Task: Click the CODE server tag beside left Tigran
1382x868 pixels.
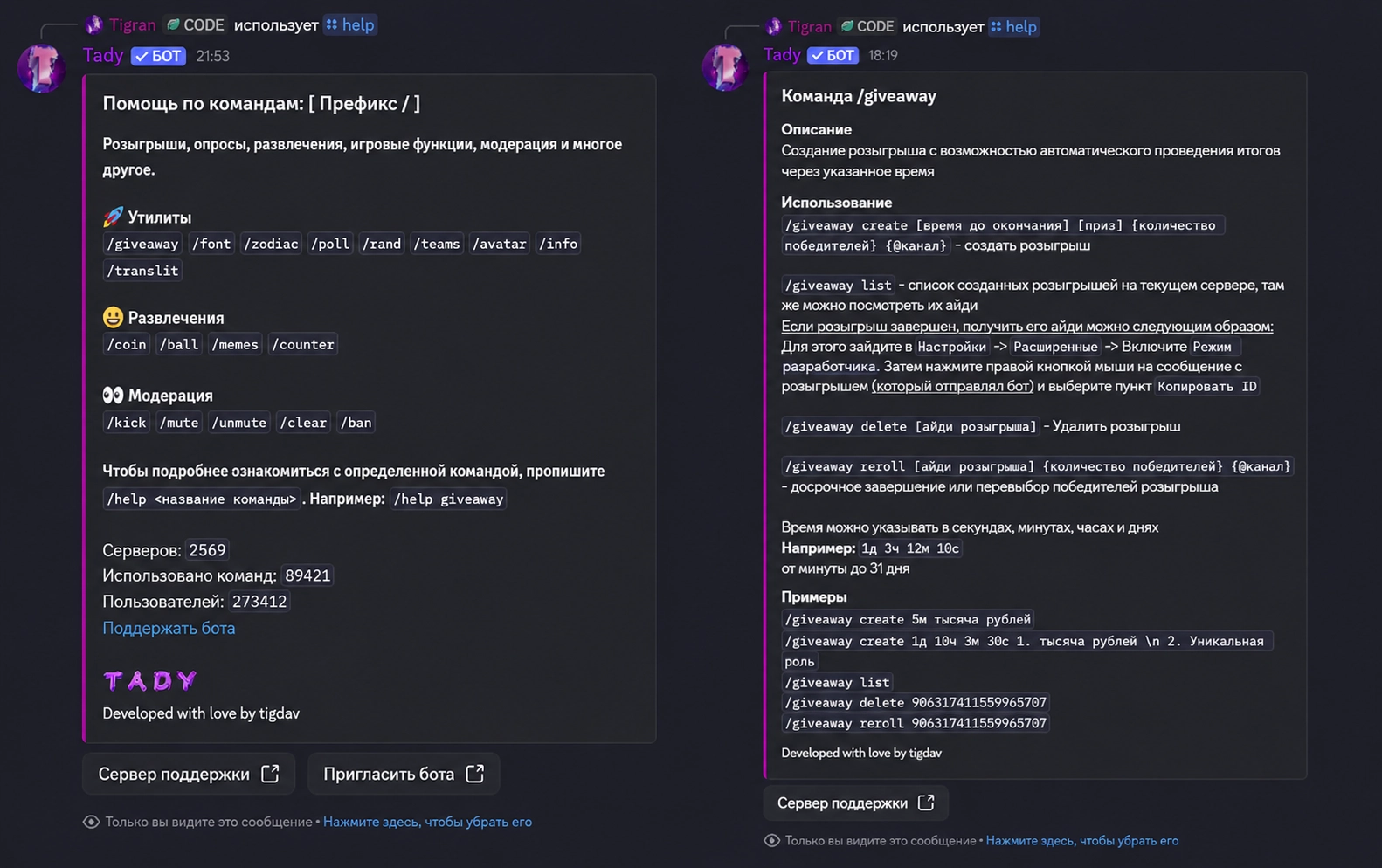Action: [196, 25]
